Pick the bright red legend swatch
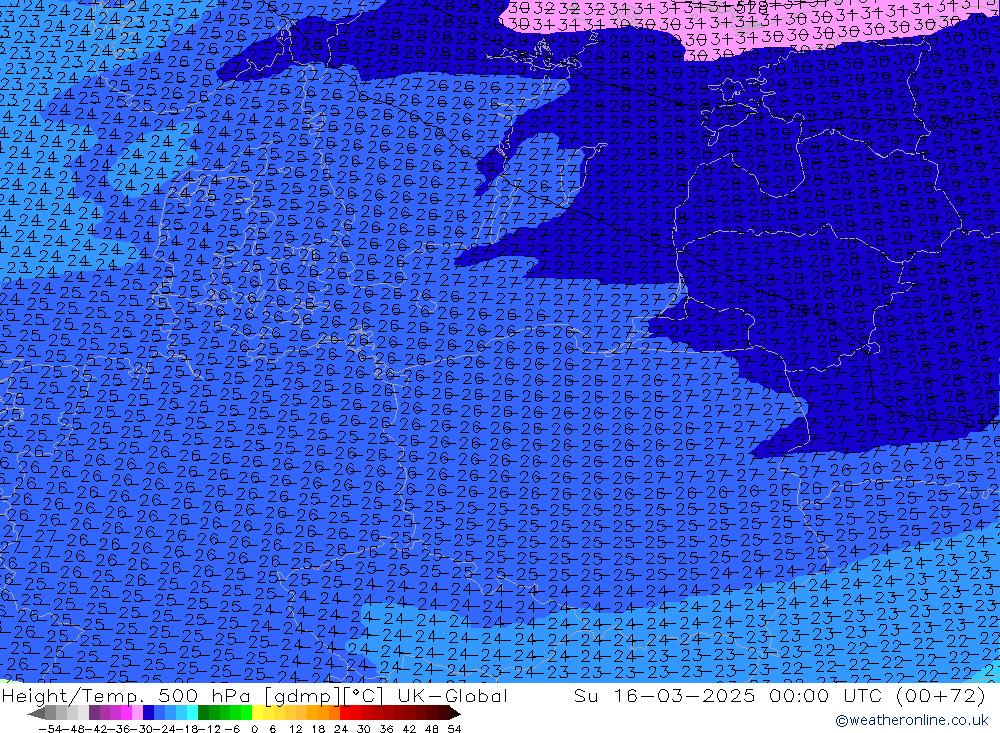Viewport: 1000px width, 733px height. [345, 713]
